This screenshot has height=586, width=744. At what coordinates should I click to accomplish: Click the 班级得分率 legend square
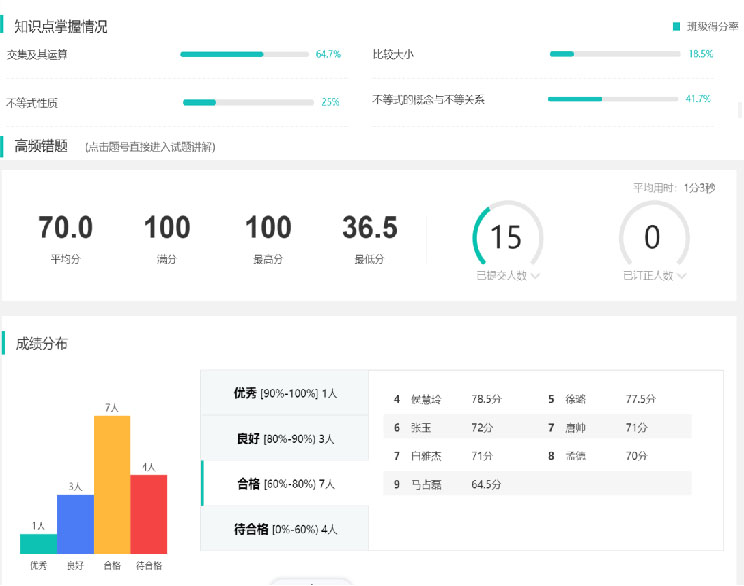click(677, 26)
